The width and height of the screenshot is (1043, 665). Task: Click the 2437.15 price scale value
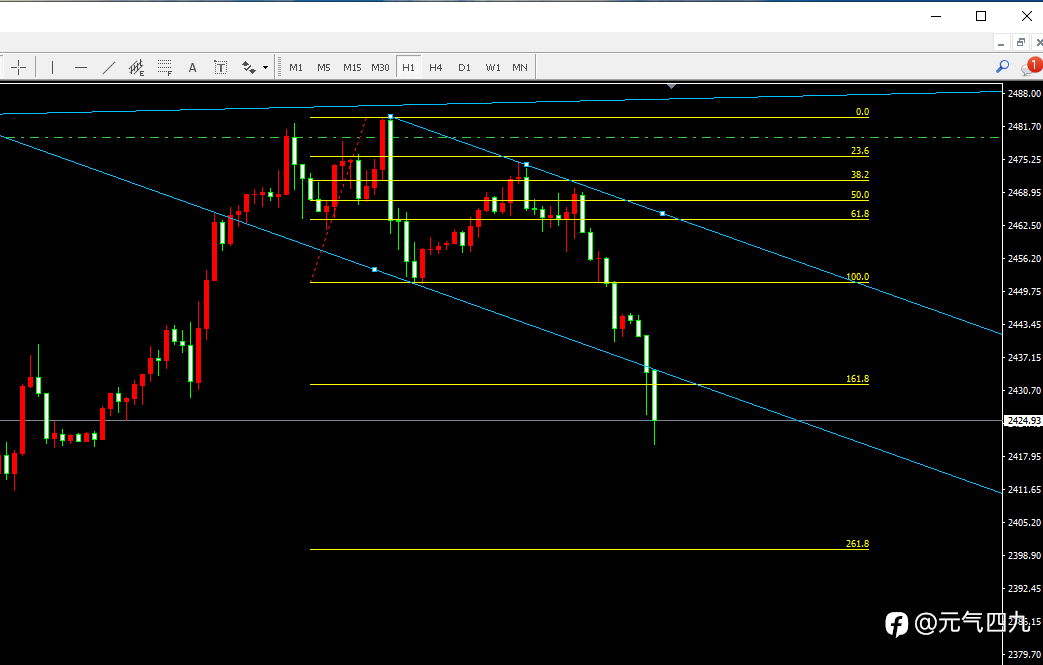1024,358
